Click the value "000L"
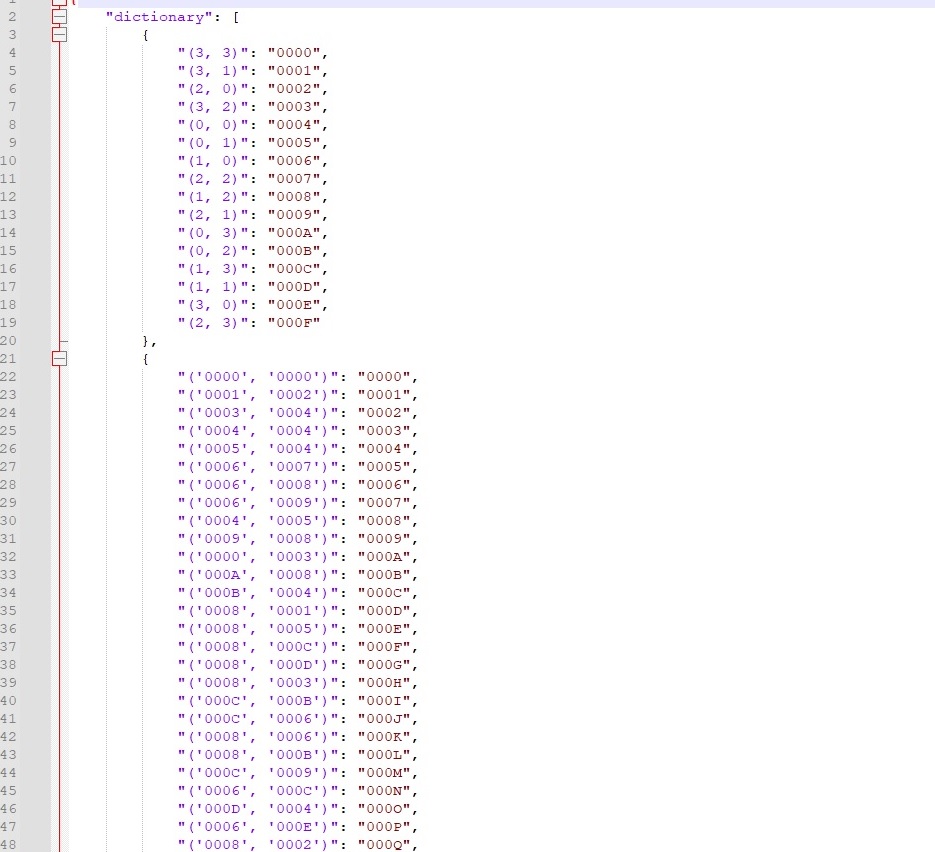935x852 pixels. (384, 755)
